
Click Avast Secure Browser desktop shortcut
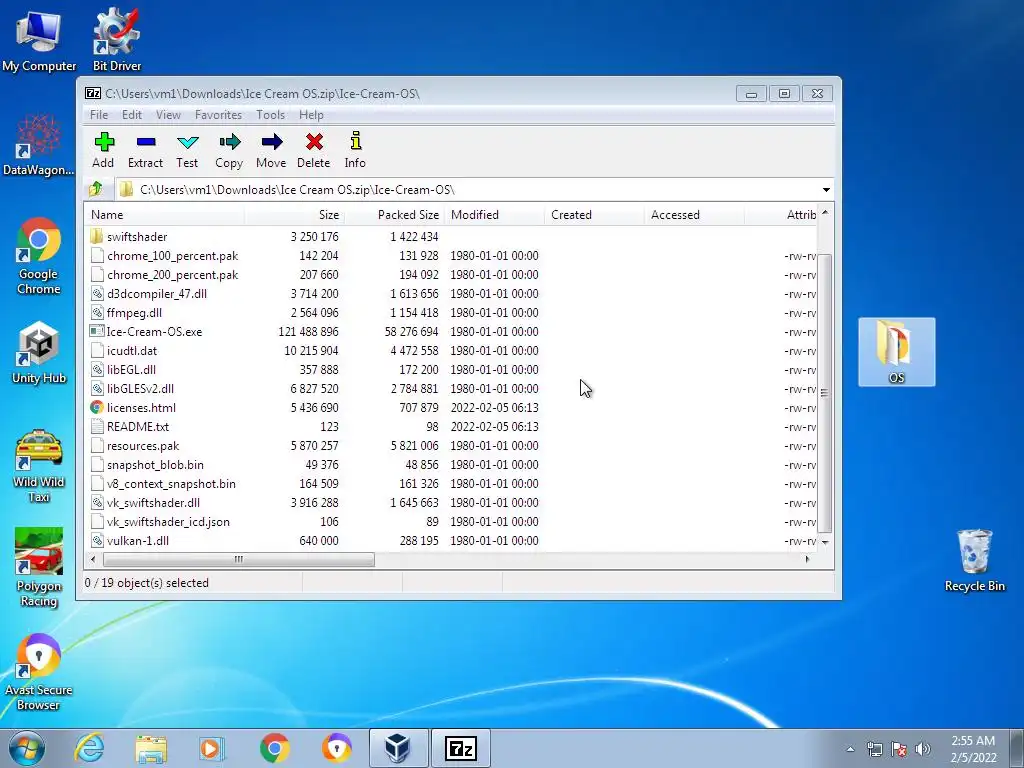pyautogui.click(x=39, y=671)
